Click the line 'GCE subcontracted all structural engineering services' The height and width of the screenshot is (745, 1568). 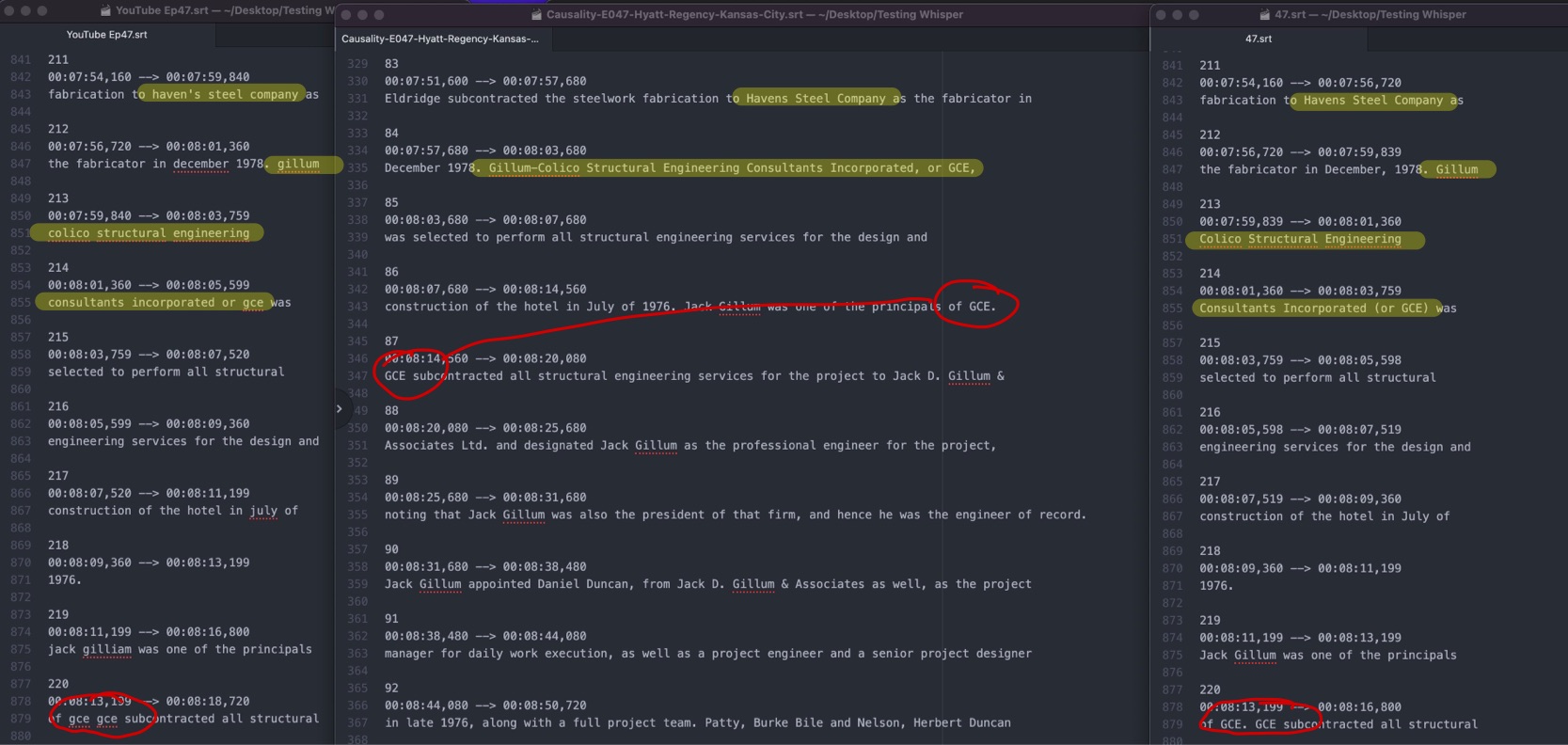pos(694,376)
